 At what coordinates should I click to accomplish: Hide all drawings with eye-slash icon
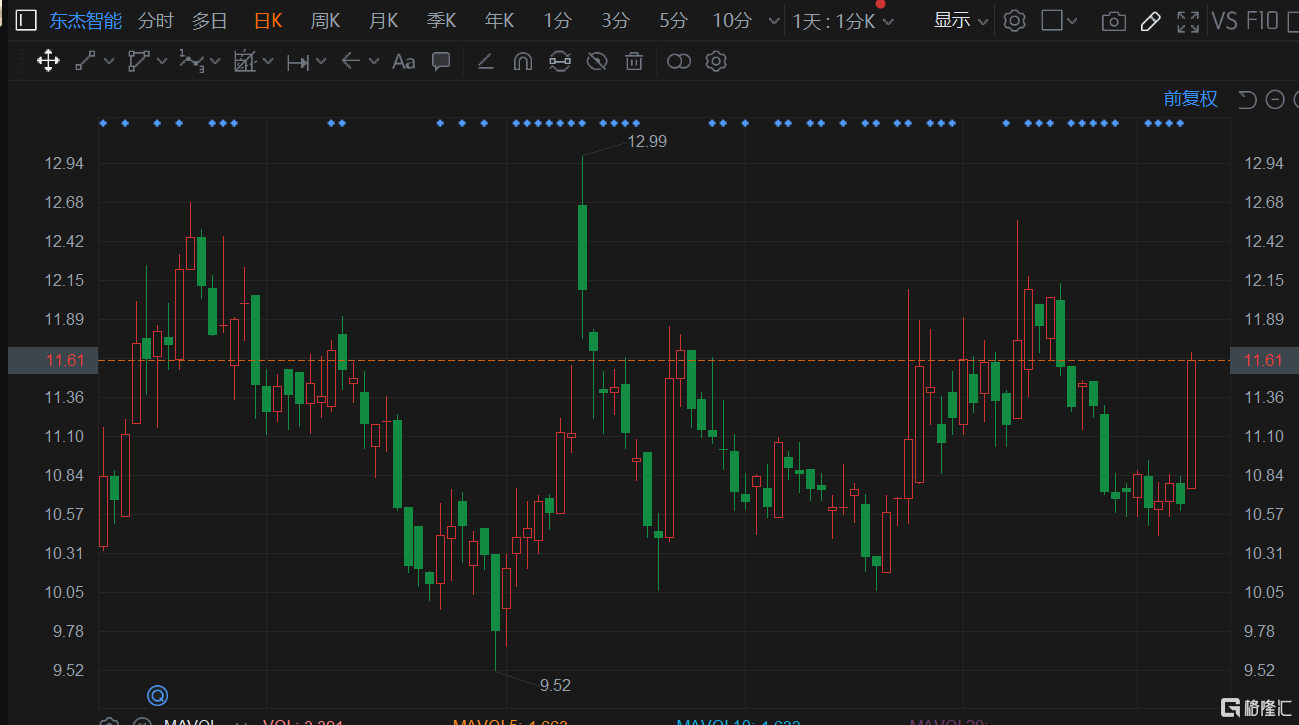[x=597, y=62]
